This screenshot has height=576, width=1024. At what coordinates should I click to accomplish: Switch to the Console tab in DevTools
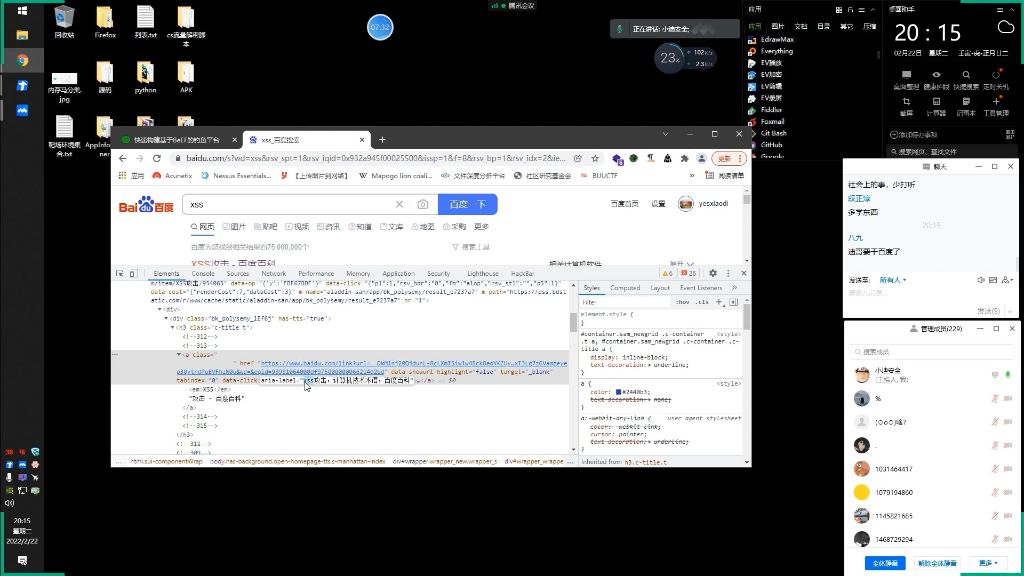point(203,274)
